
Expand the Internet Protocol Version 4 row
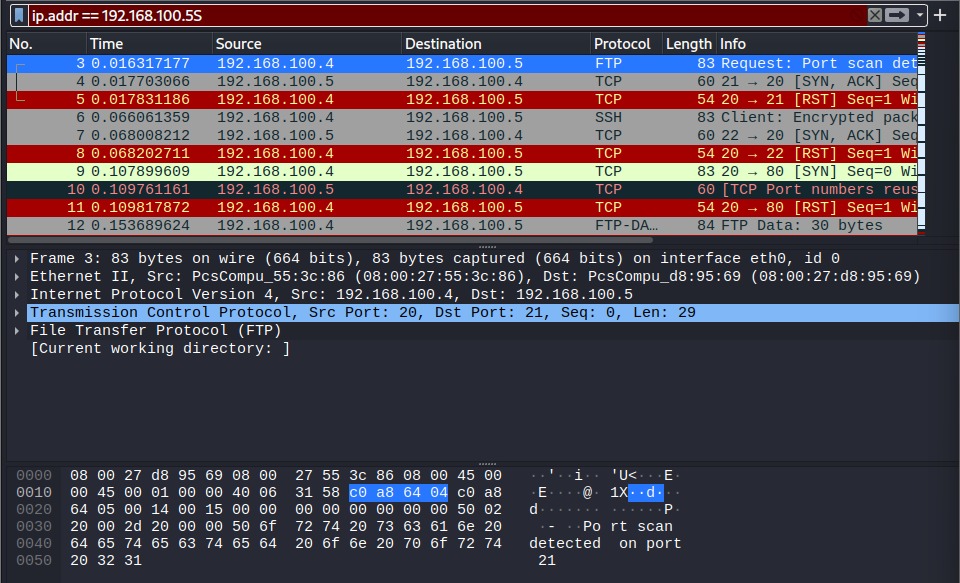[x=17, y=295]
